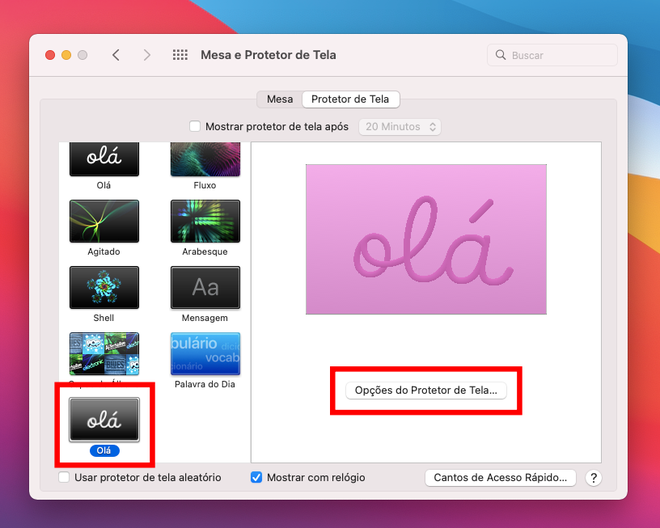Viewport: 660px width, 528px height.
Task: Open Opções do Protetor de Tela
Action: (x=426, y=390)
